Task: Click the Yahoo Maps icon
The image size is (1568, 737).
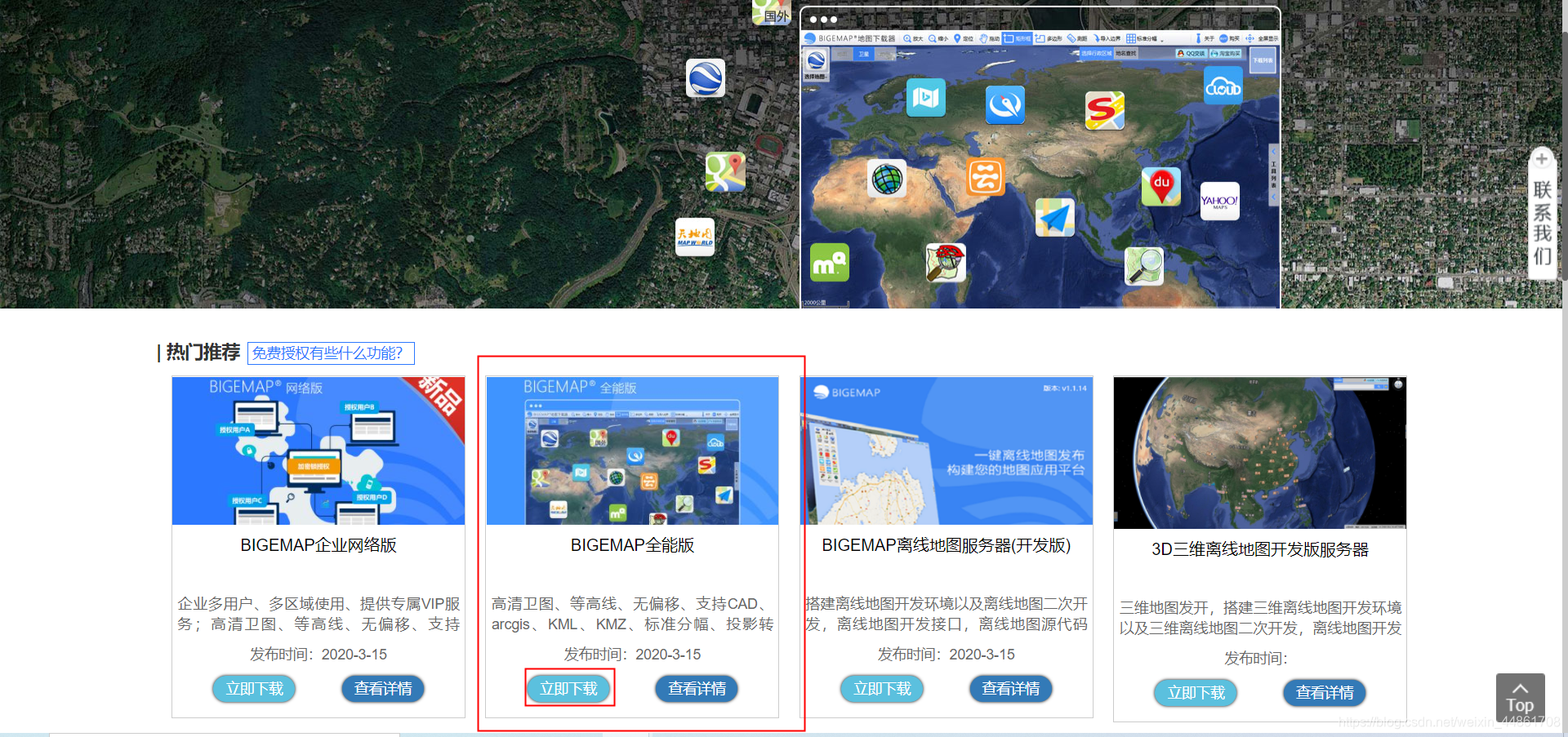Action: (x=1220, y=201)
